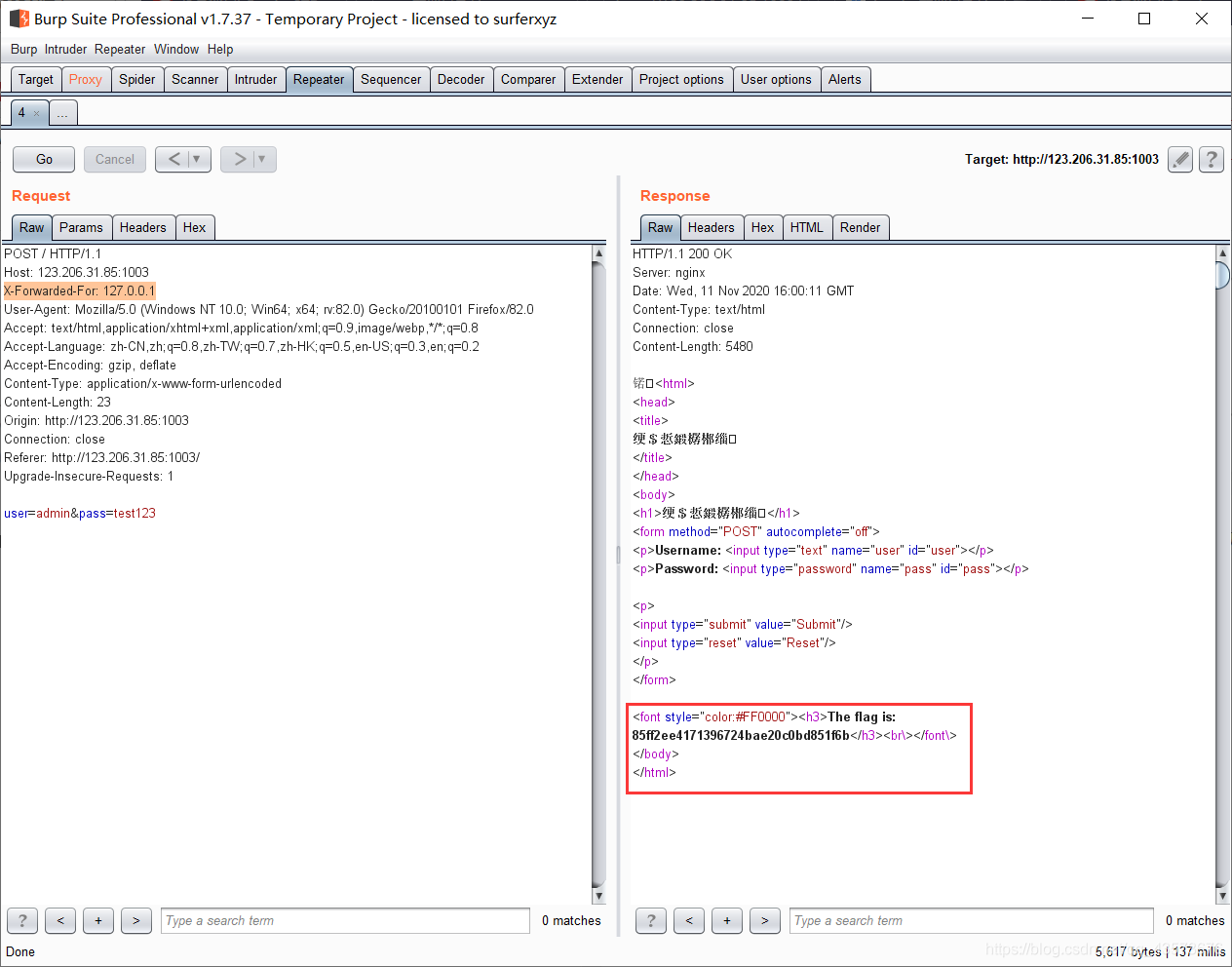Switch to the Comparer tab
This screenshot has width=1232, height=967.
(x=528, y=80)
